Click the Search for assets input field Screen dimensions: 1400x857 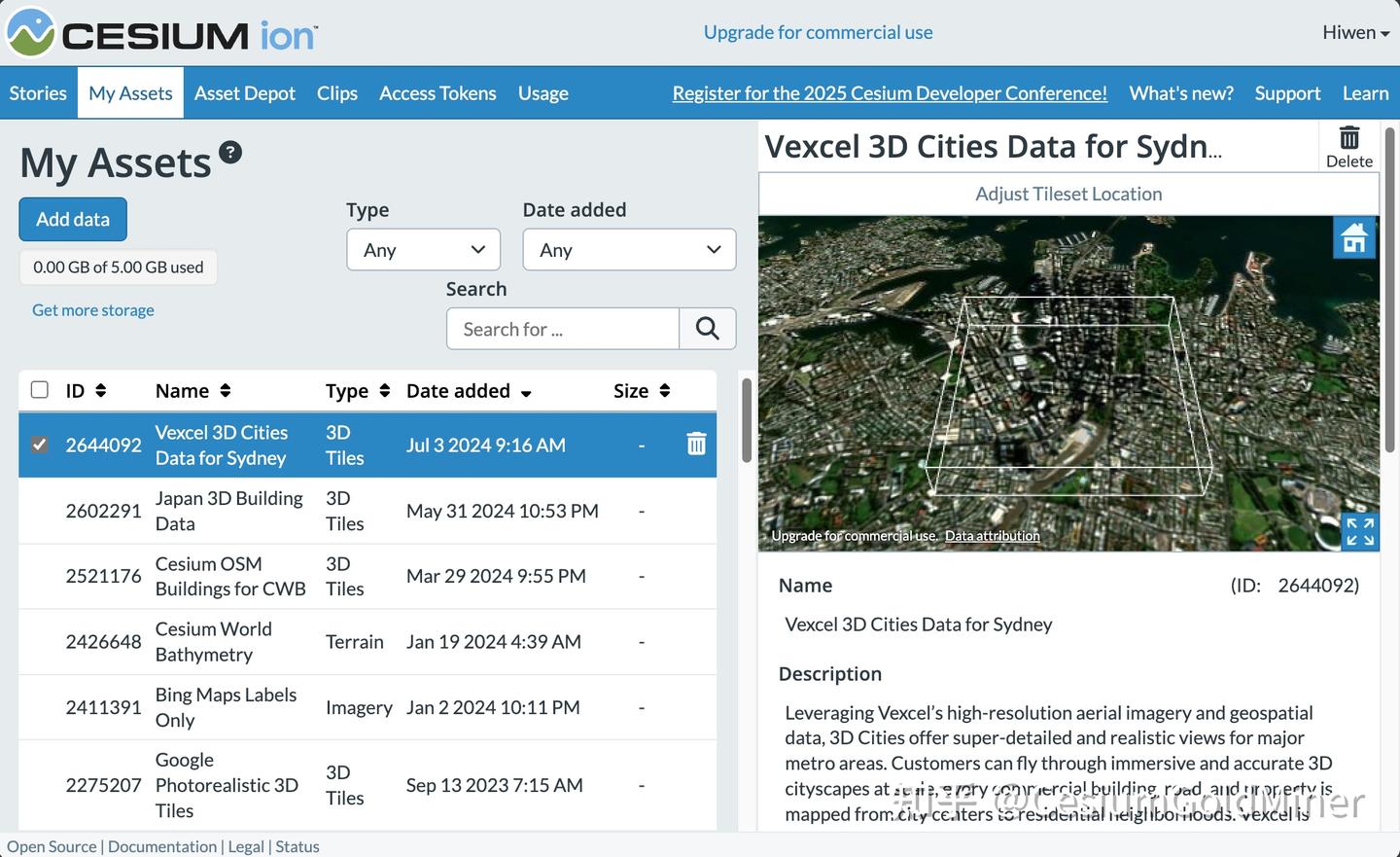[x=563, y=329]
